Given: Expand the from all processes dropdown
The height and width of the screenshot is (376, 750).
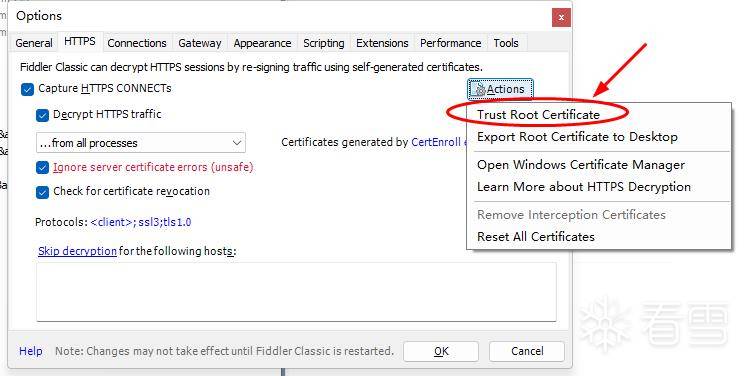Looking at the screenshot, I should pos(141,143).
